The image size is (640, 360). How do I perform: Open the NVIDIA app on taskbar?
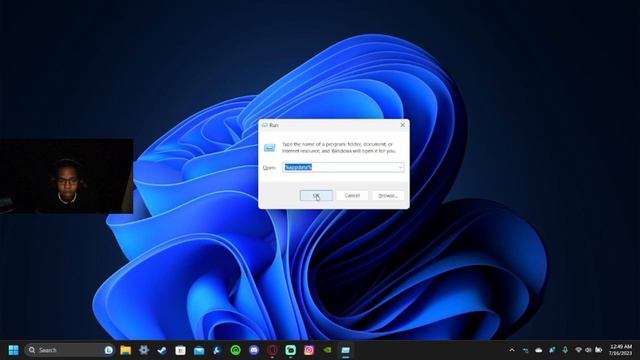pos(327,350)
